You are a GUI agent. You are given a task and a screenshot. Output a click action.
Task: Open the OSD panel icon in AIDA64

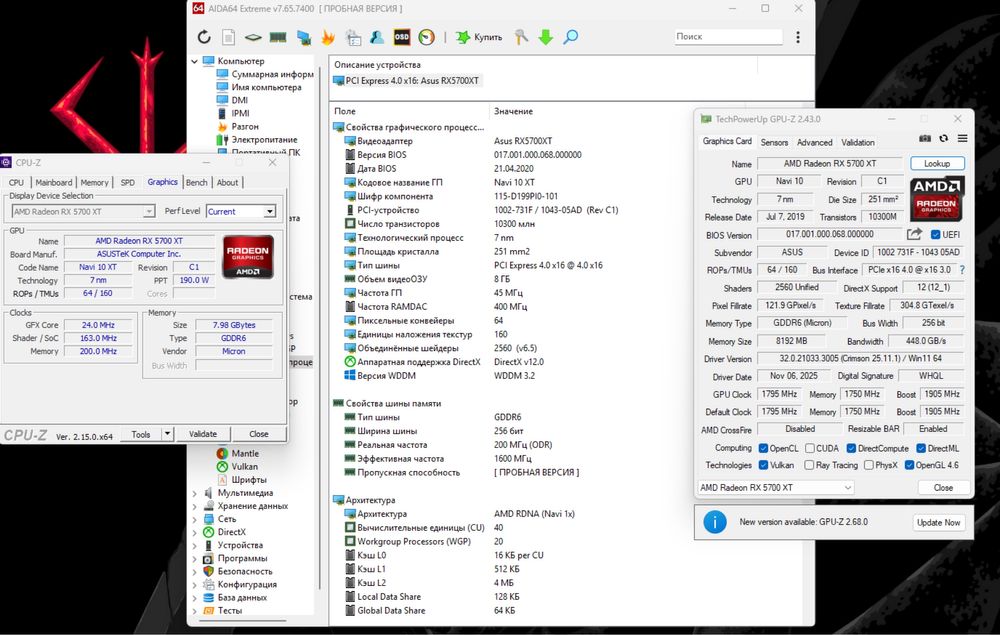[x=402, y=37]
